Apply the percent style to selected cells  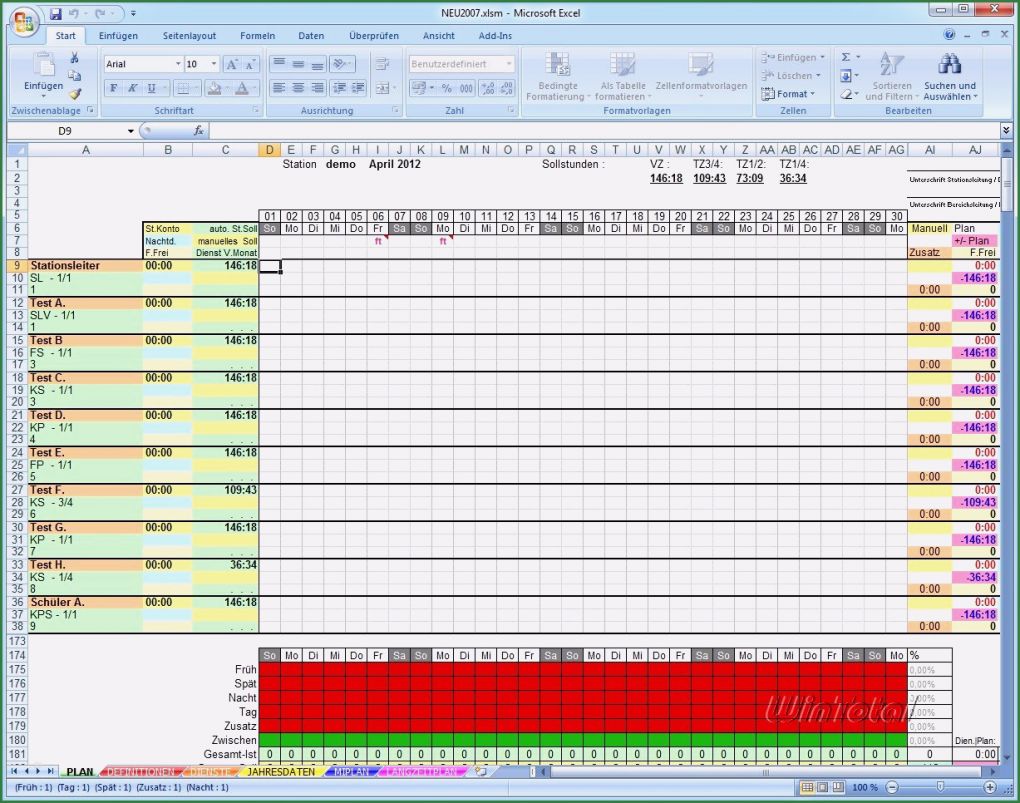coord(446,88)
